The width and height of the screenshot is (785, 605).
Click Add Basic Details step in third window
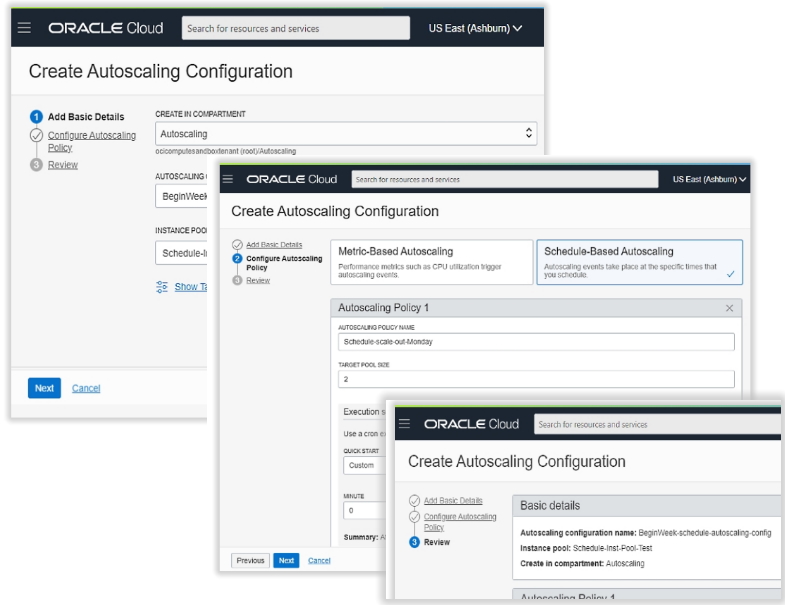pos(453,500)
